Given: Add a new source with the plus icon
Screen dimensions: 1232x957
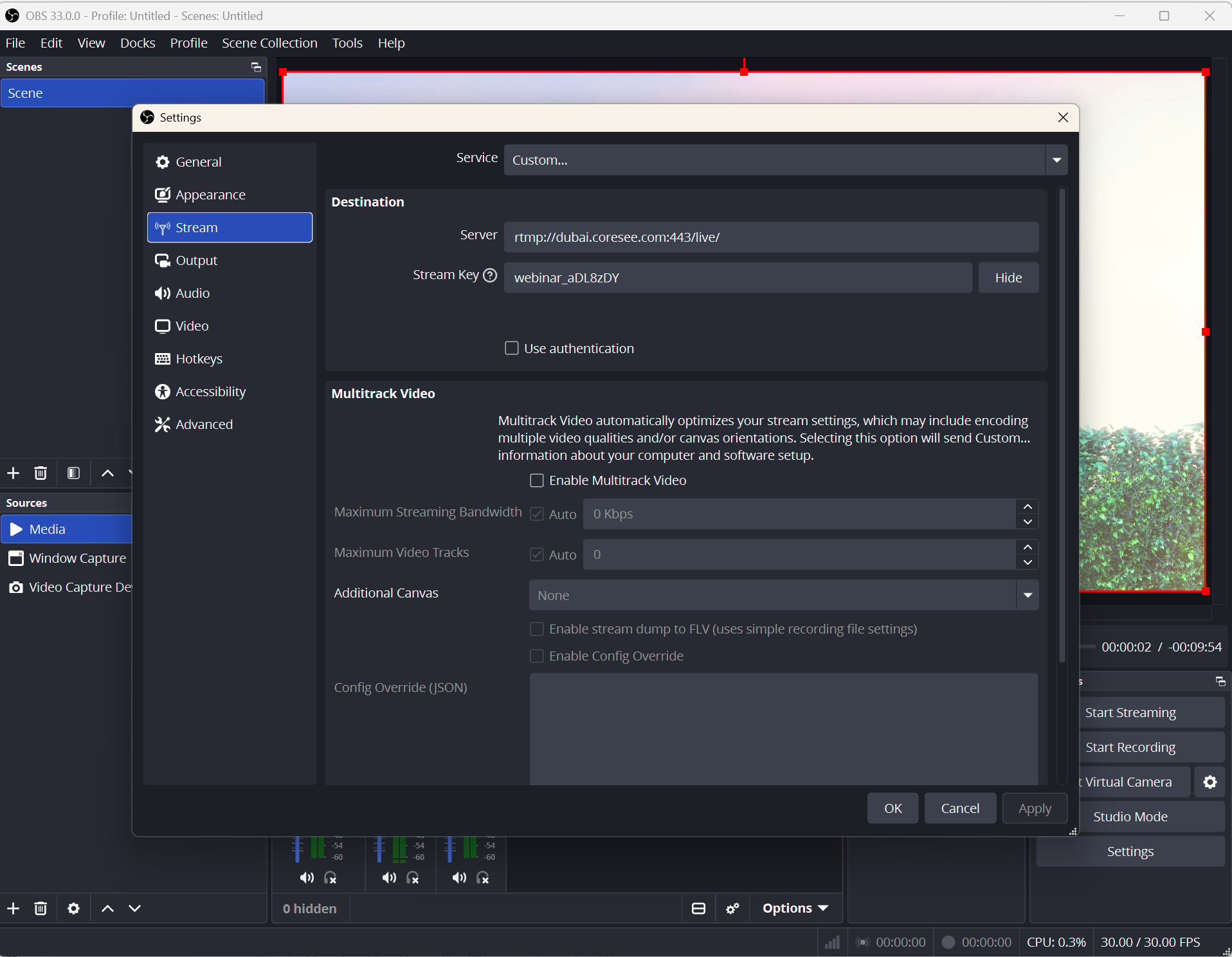Looking at the screenshot, I should [13, 908].
